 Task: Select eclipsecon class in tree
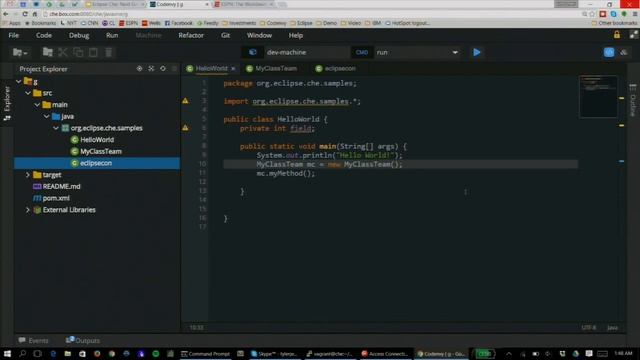point(96,163)
